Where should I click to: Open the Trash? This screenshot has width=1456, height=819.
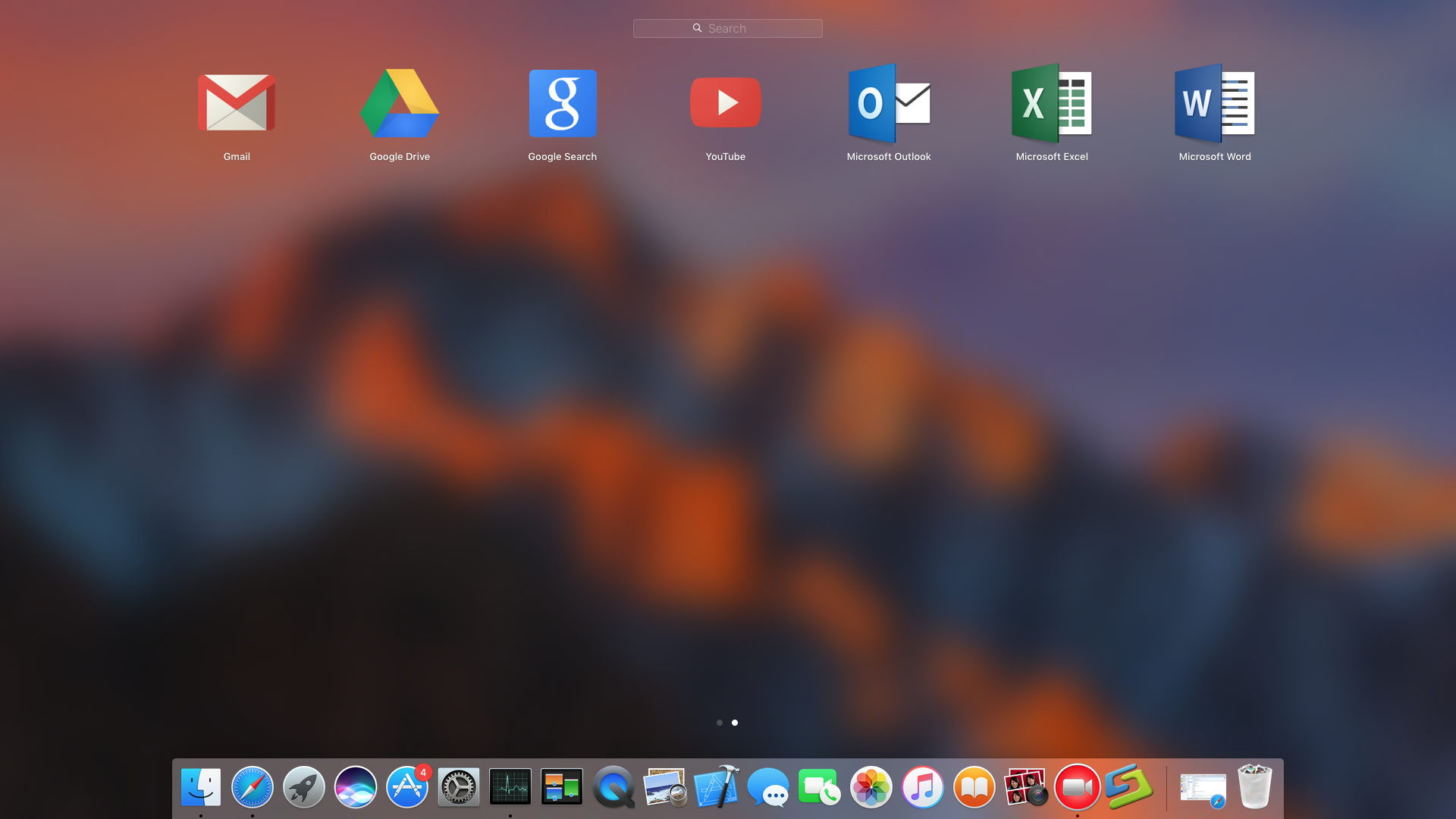[x=1254, y=787]
